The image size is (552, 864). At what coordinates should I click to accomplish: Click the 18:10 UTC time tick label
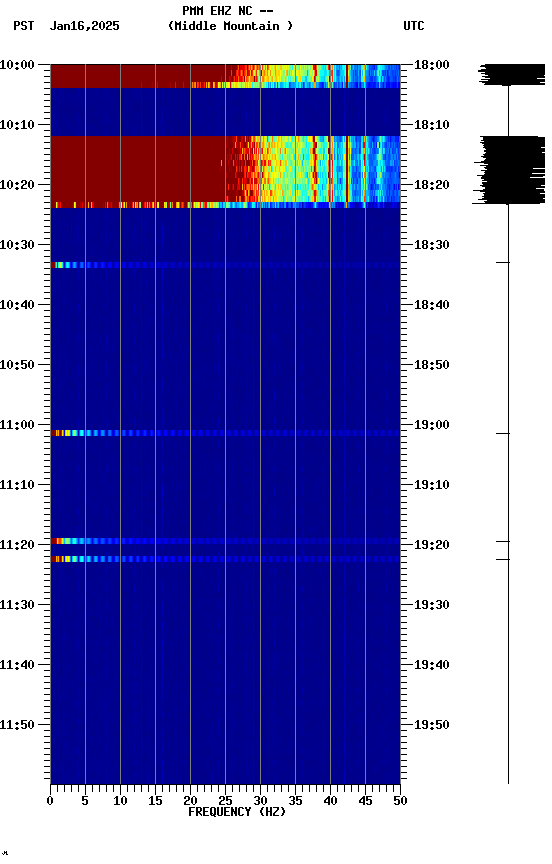(432, 125)
